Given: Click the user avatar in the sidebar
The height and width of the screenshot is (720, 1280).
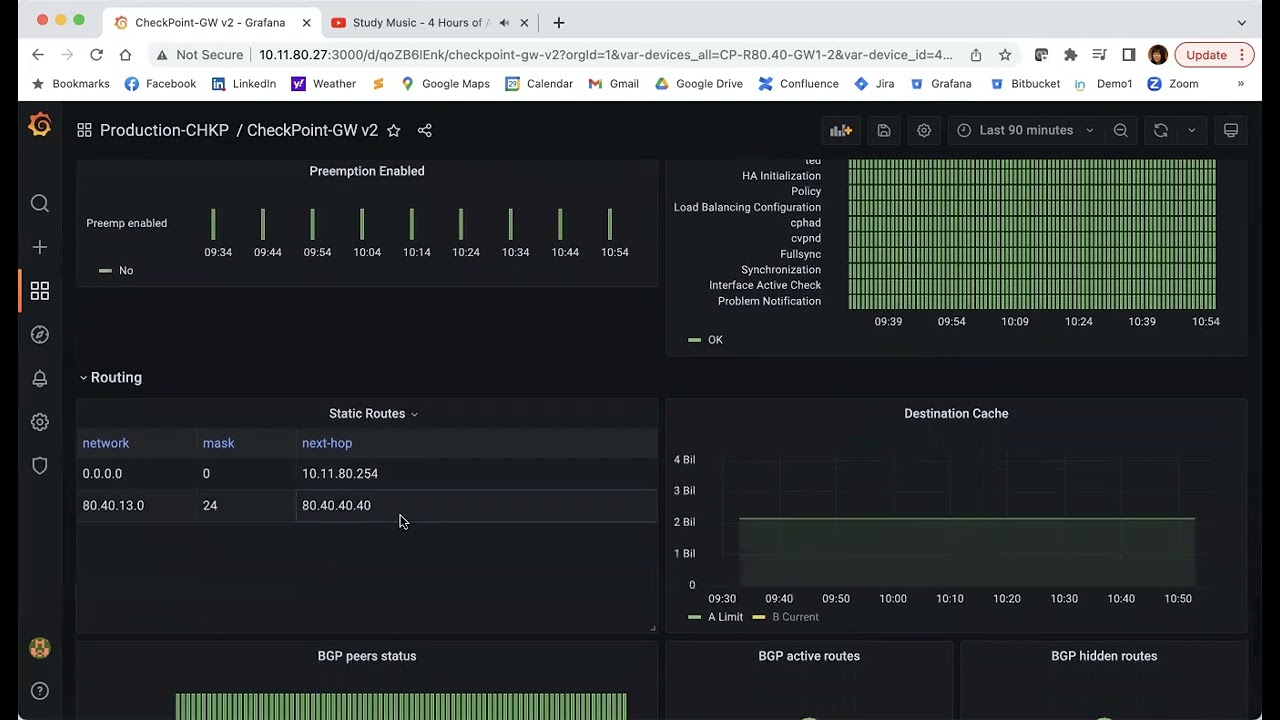Looking at the screenshot, I should (x=40, y=648).
